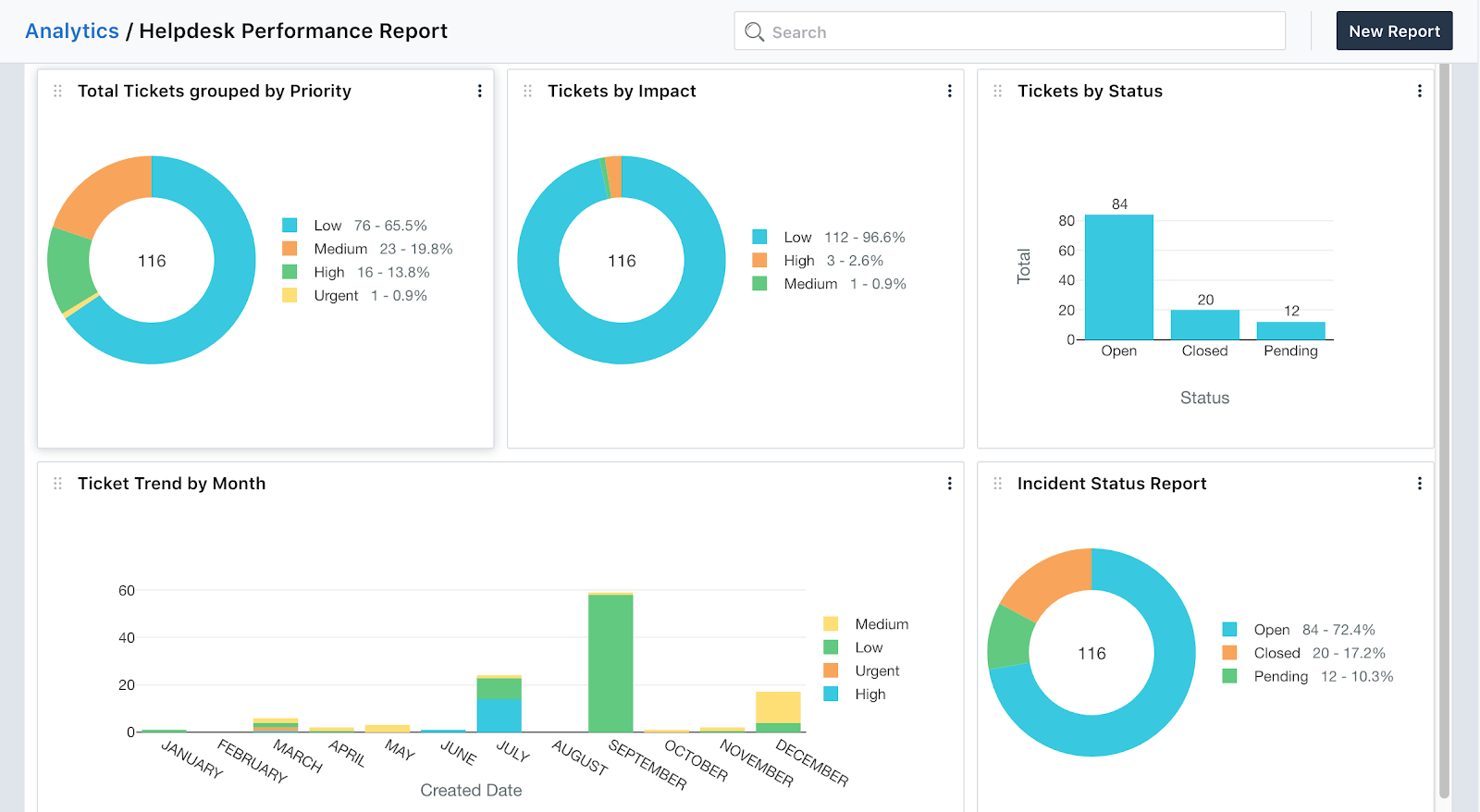1480x812 pixels.
Task: Open options menu for Tickets by Impact
Action: point(949,91)
